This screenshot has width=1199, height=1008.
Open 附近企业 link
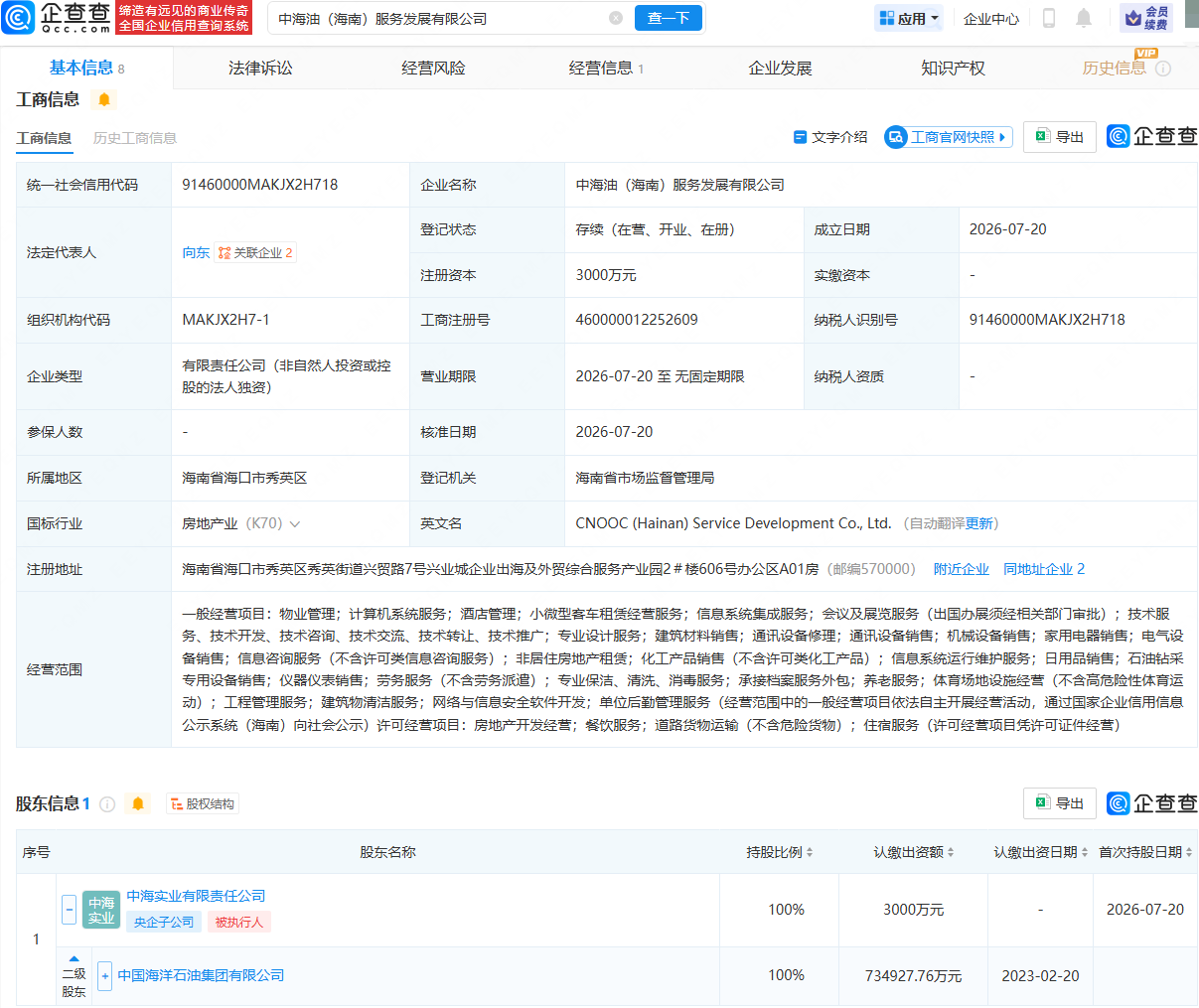(962, 569)
